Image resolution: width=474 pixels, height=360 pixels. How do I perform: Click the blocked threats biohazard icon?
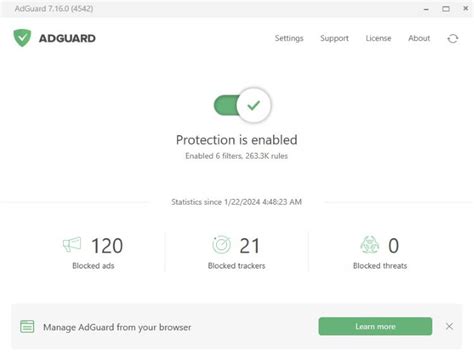370,245
